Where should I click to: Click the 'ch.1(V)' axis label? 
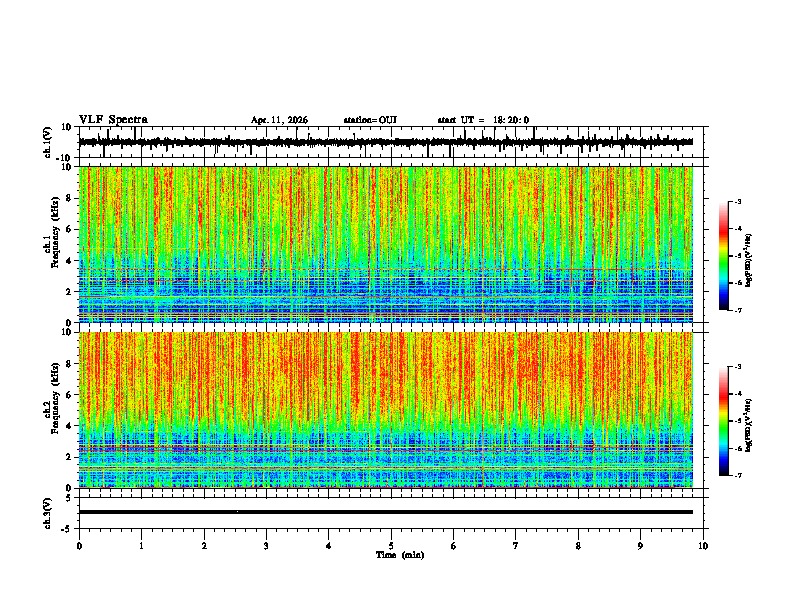click(x=48, y=142)
